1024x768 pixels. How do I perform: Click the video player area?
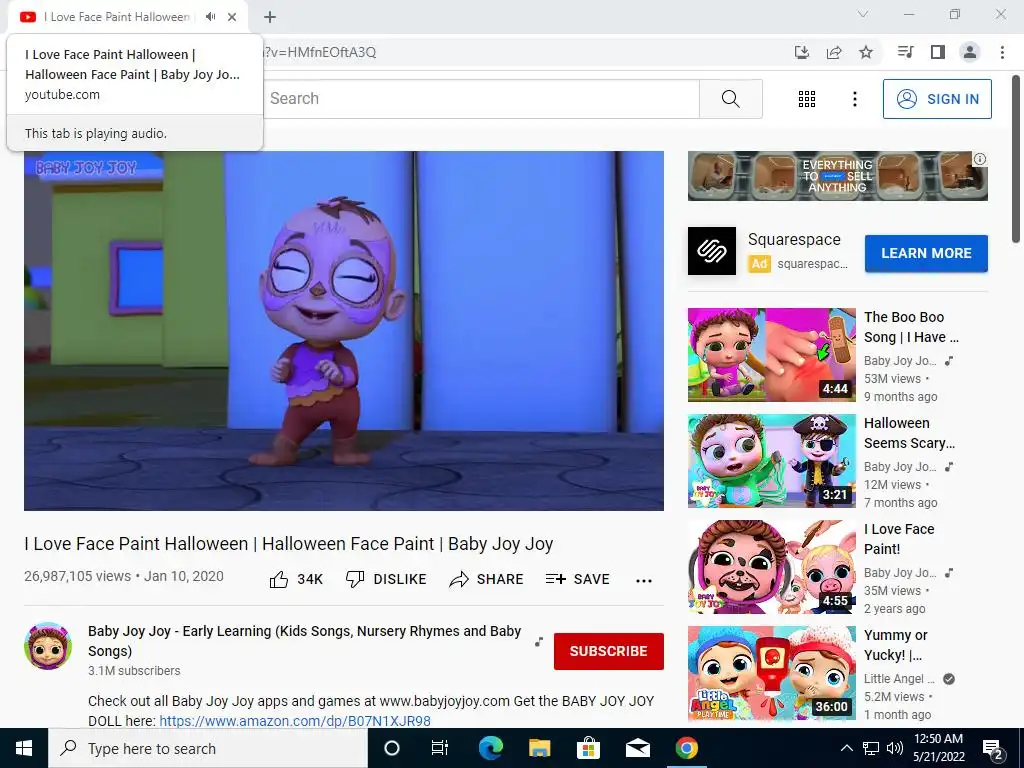click(344, 331)
